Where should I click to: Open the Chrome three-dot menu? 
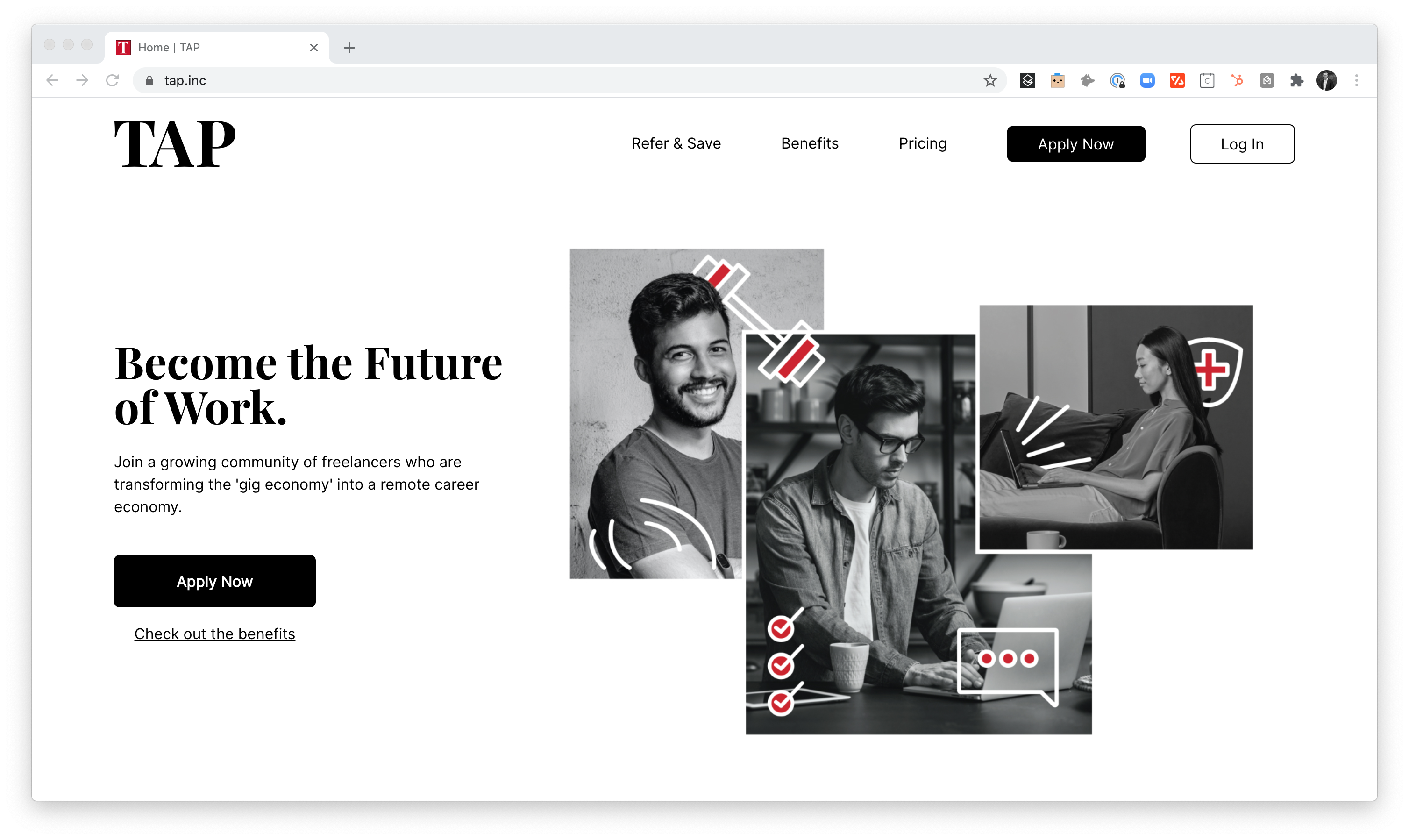tap(1356, 81)
